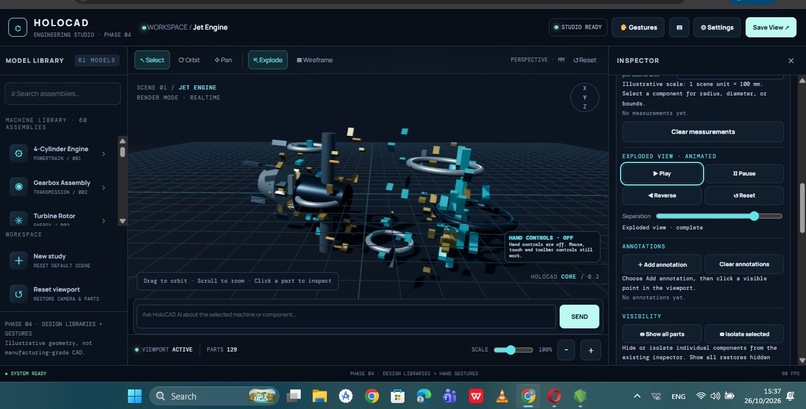Click the WORKSPACE breadcrumb link
Image resolution: width=806 pixels, height=409 pixels.
pyautogui.click(x=168, y=27)
